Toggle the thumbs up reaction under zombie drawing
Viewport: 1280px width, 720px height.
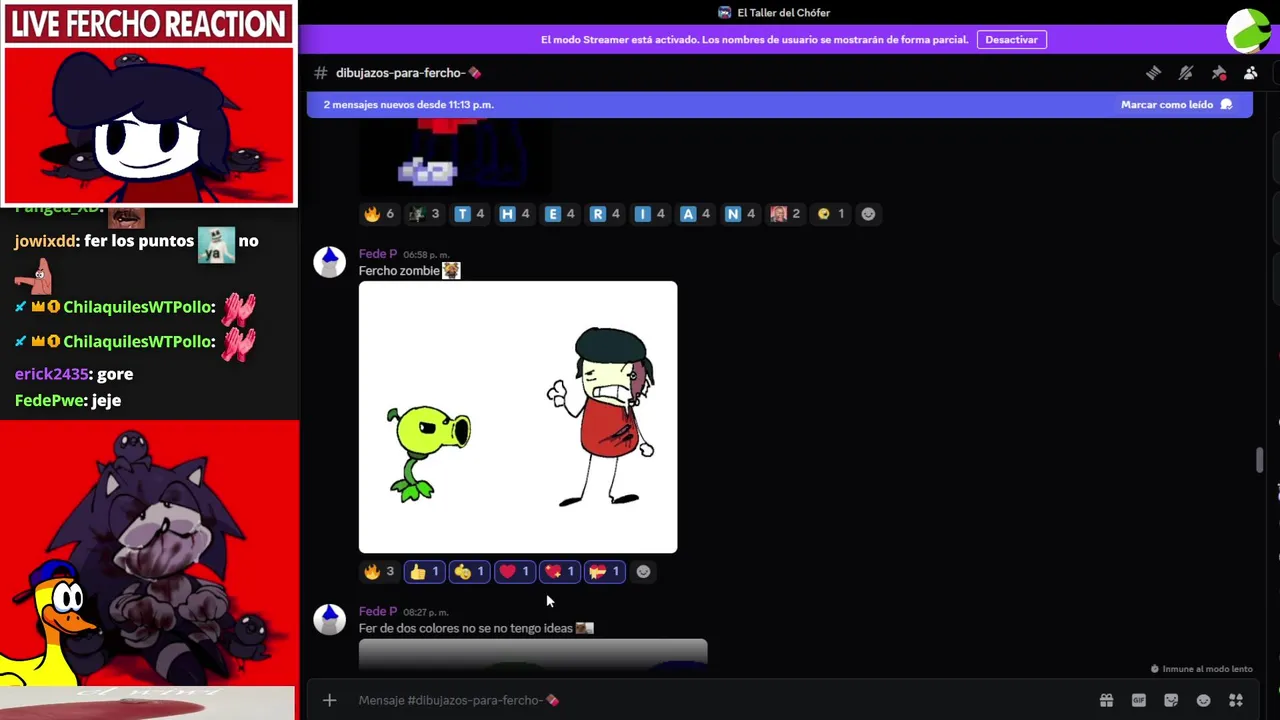(424, 572)
